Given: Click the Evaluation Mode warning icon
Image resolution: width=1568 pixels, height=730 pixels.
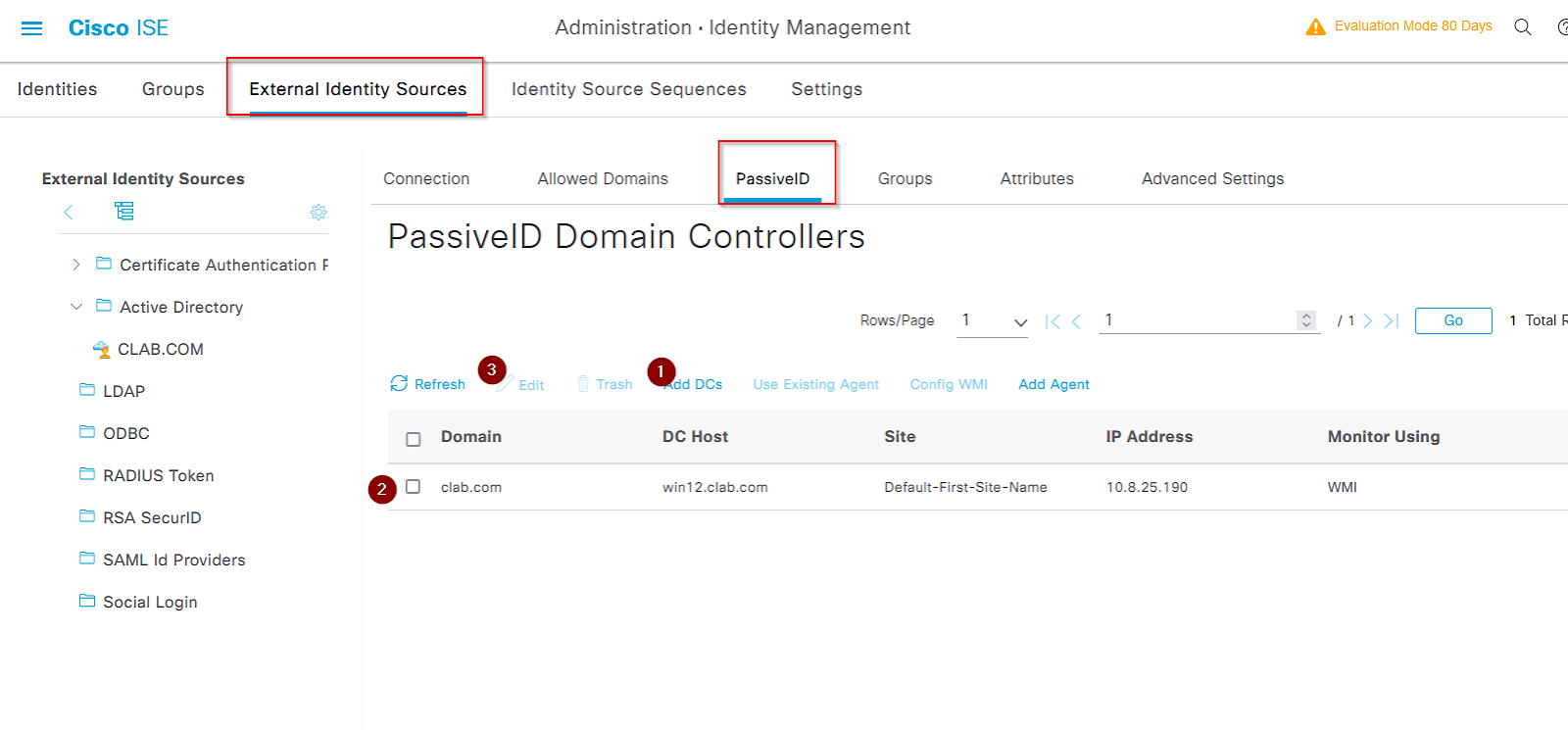Looking at the screenshot, I should click(1315, 27).
